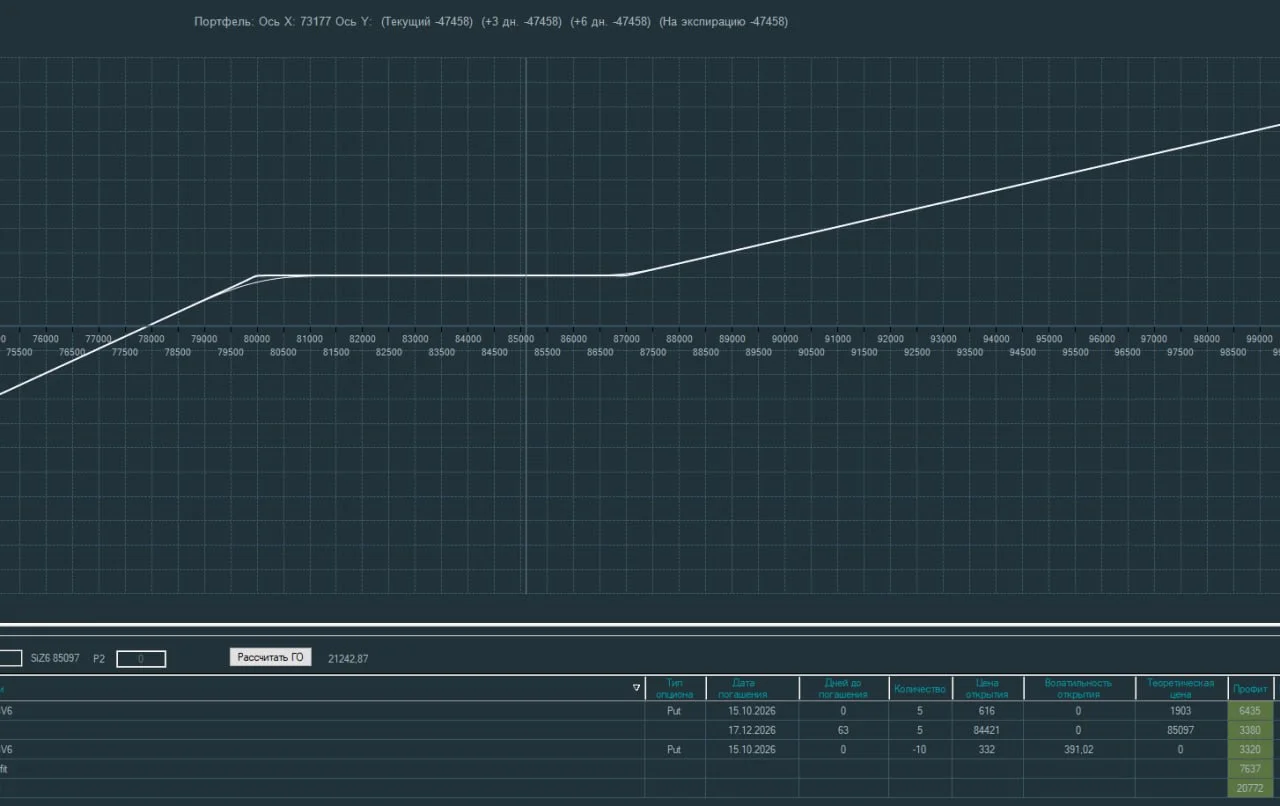Select the Put cell in the -10 quantity row
Image resolution: width=1280 pixels, height=806 pixels.
[x=674, y=749]
